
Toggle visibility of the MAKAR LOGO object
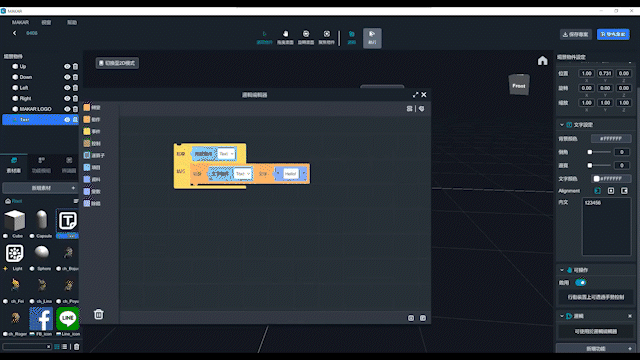click(67, 109)
